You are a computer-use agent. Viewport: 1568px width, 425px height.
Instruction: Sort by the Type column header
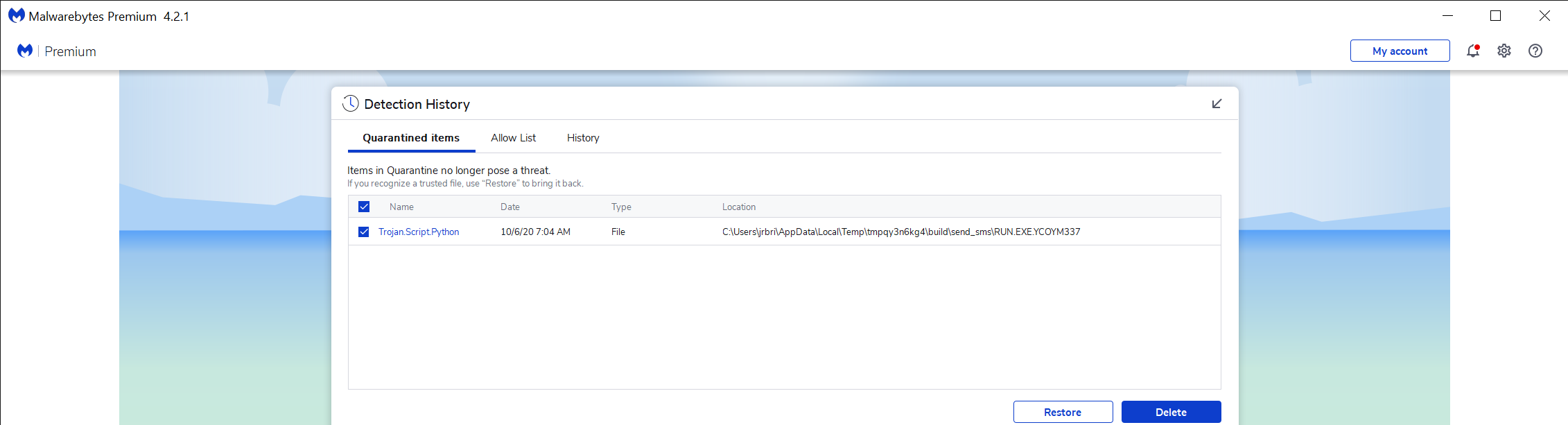point(621,207)
